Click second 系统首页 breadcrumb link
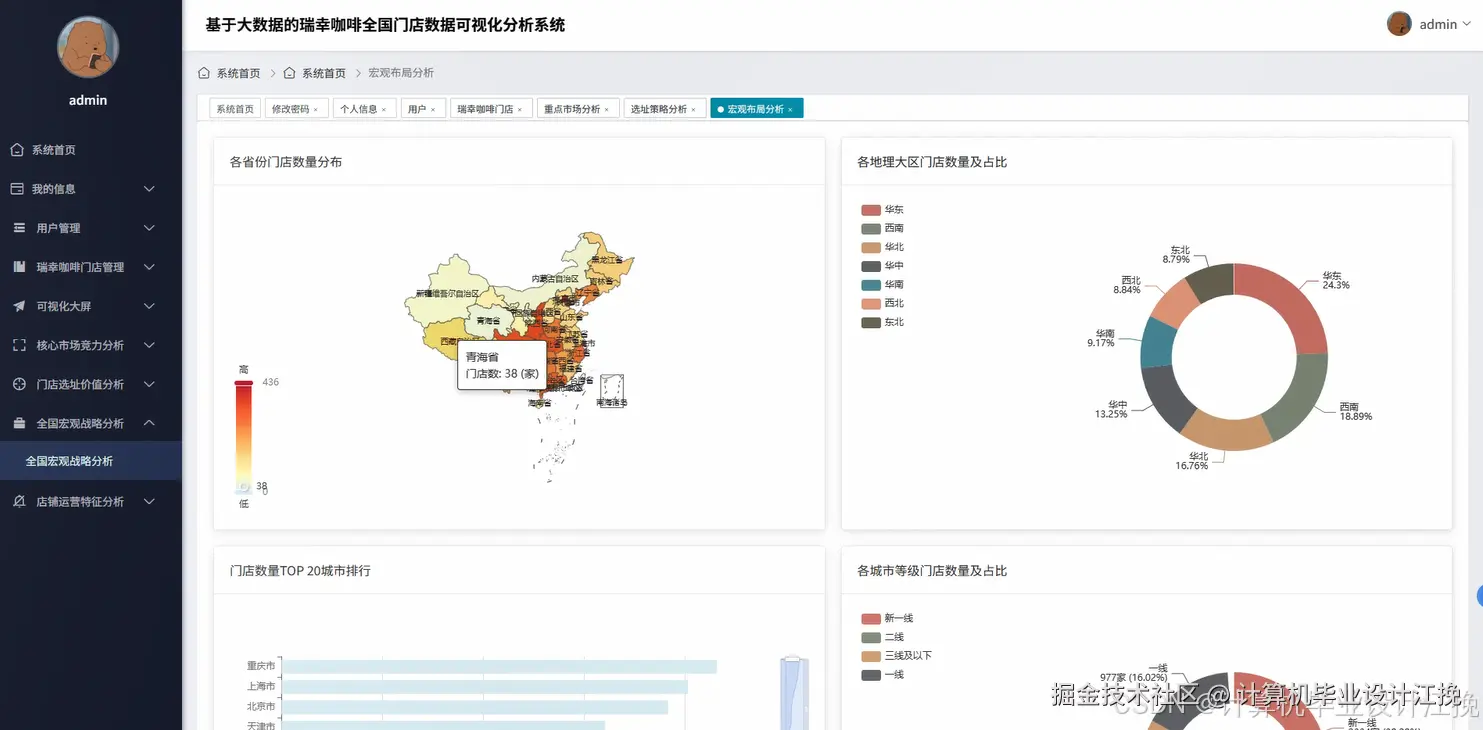Image resolution: width=1483 pixels, height=730 pixels. point(324,73)
